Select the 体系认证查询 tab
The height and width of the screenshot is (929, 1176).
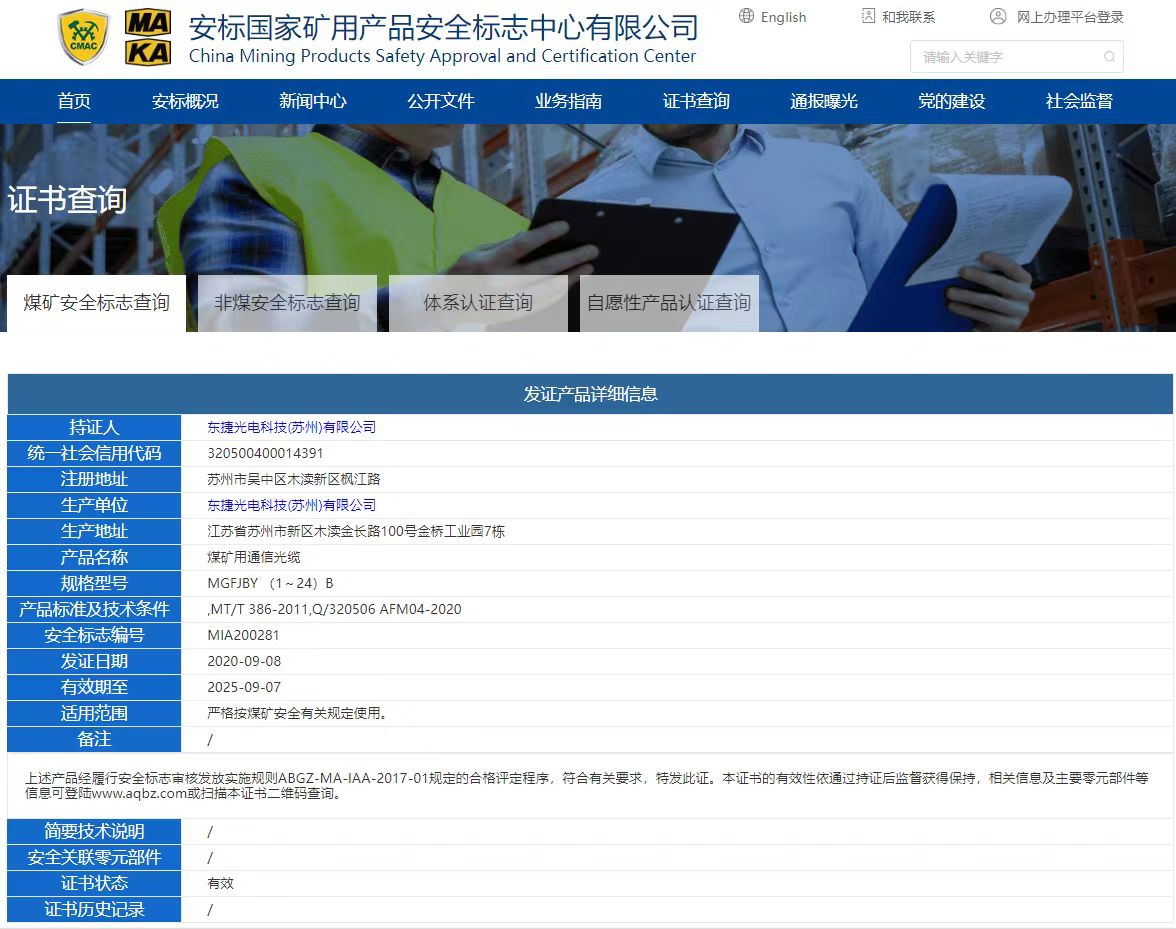pos(478,303)
